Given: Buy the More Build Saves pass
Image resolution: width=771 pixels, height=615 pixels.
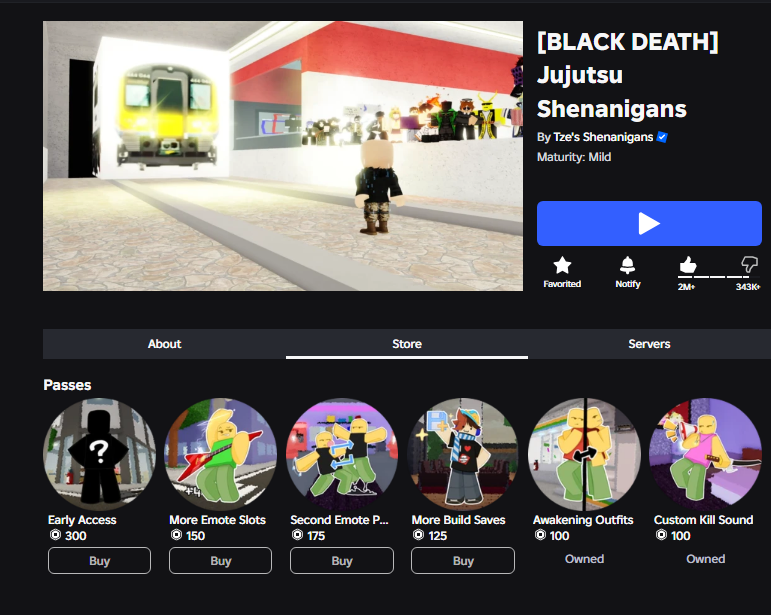Looking at the screenshot, I should 463,560.
